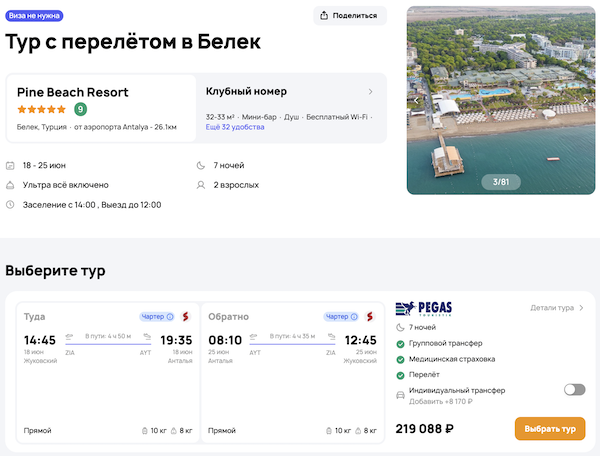The height and width of the screenshot is (456, 600).
Task: Select the Обратно flight card
Action: click(x=293, y=370)
